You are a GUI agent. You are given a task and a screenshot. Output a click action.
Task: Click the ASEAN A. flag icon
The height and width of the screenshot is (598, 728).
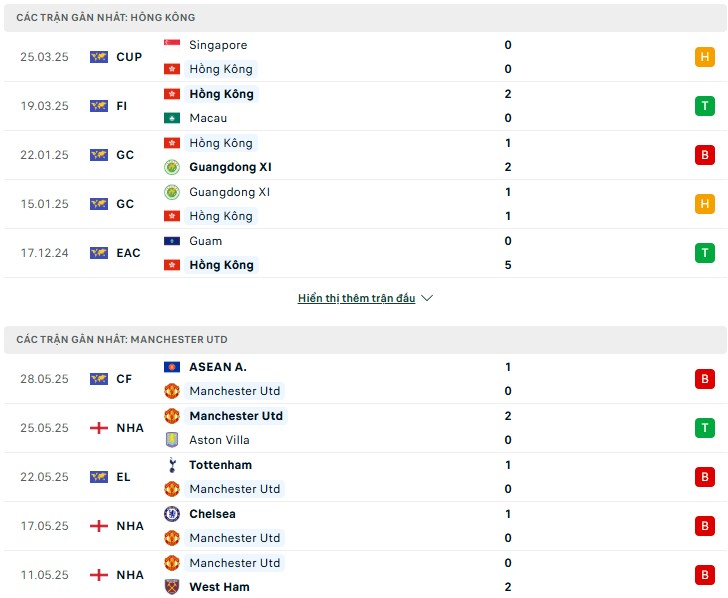[172, 367]
